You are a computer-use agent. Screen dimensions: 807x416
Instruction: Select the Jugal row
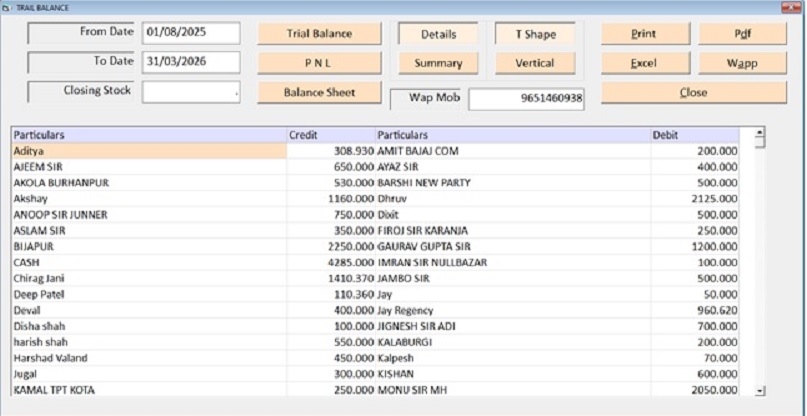pos(149,374)
